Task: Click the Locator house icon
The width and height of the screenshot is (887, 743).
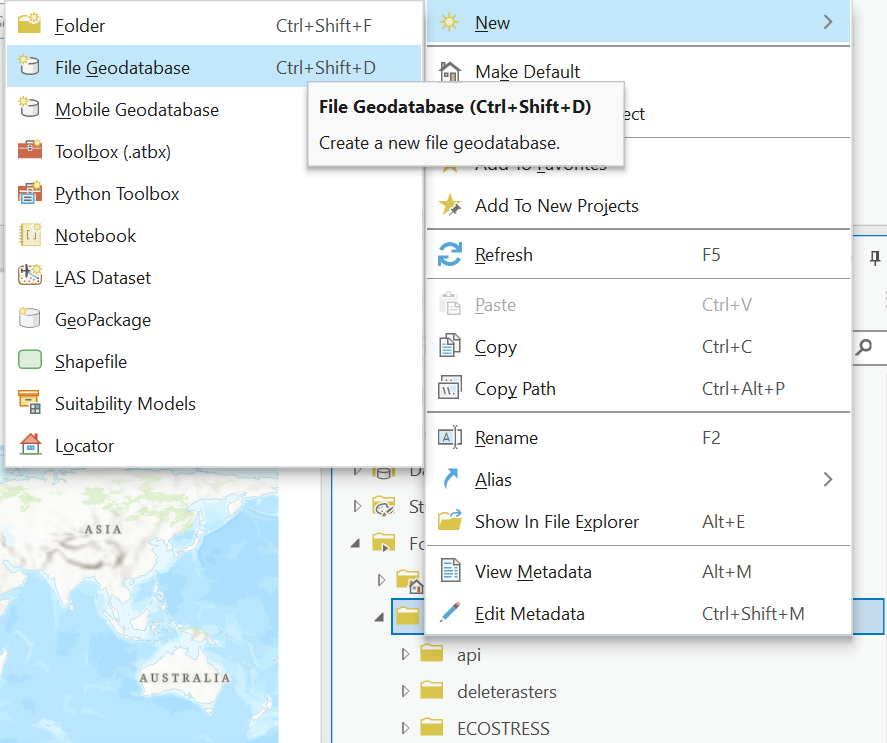Action: click(29, 446)
